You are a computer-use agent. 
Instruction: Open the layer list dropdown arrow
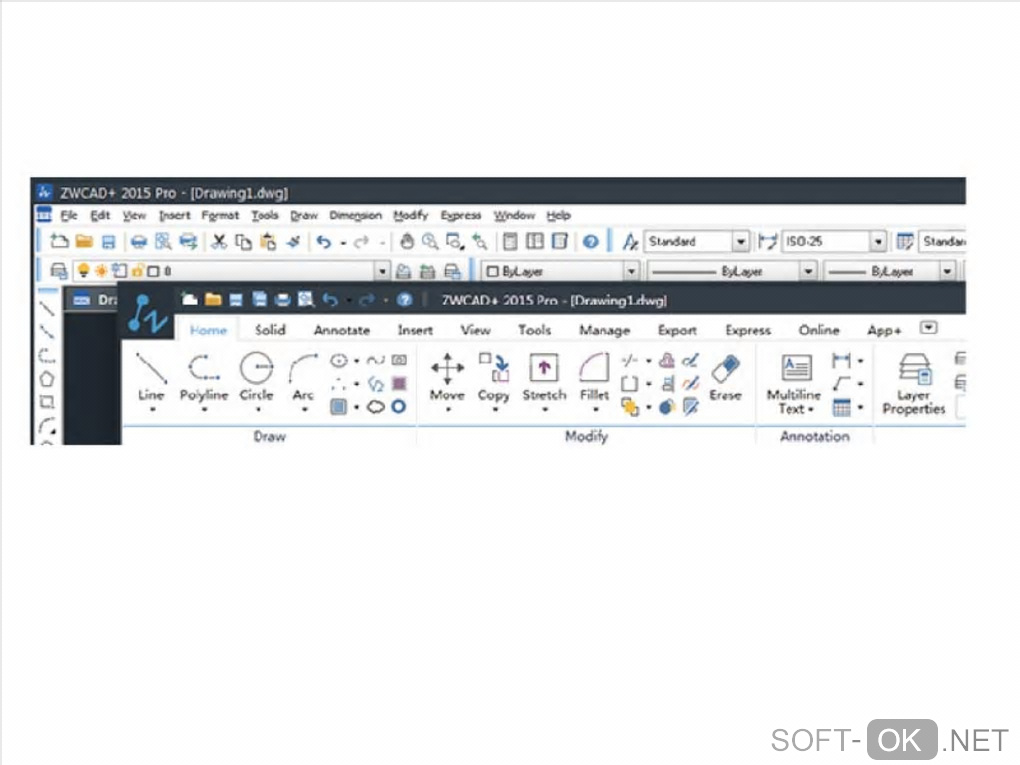pos(382,271)
